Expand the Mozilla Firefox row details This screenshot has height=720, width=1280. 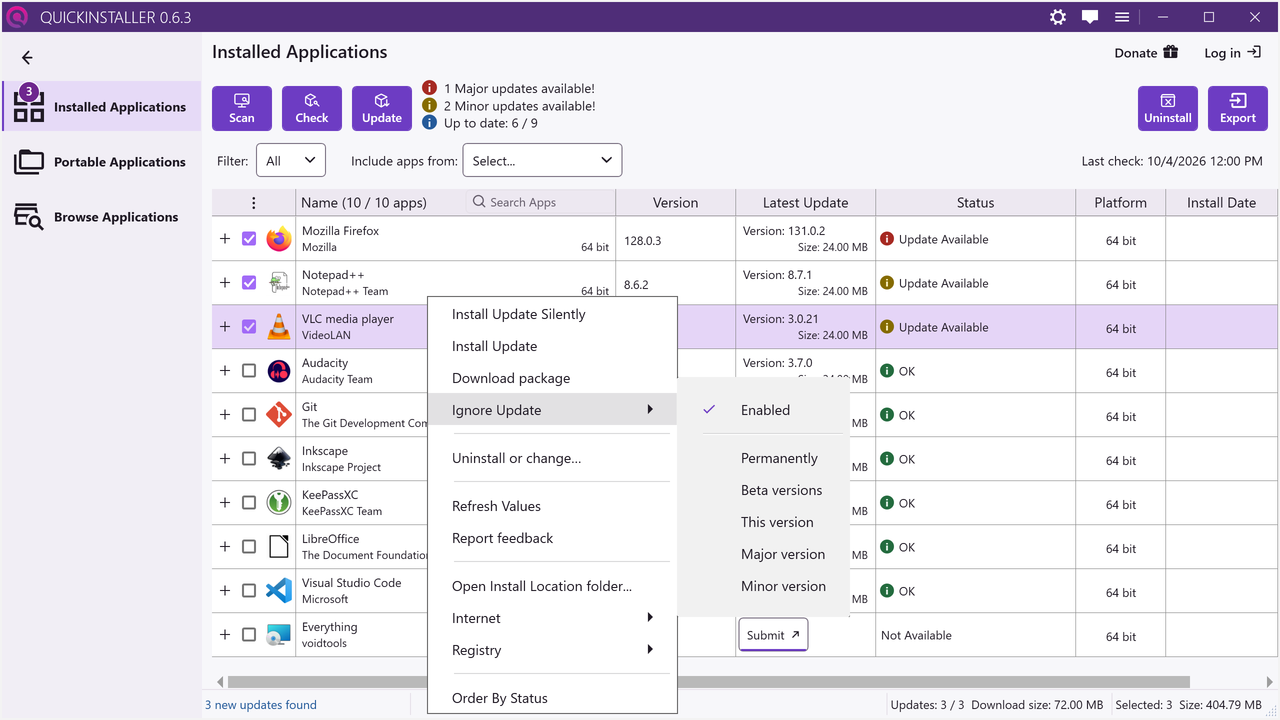click(225, 239)
